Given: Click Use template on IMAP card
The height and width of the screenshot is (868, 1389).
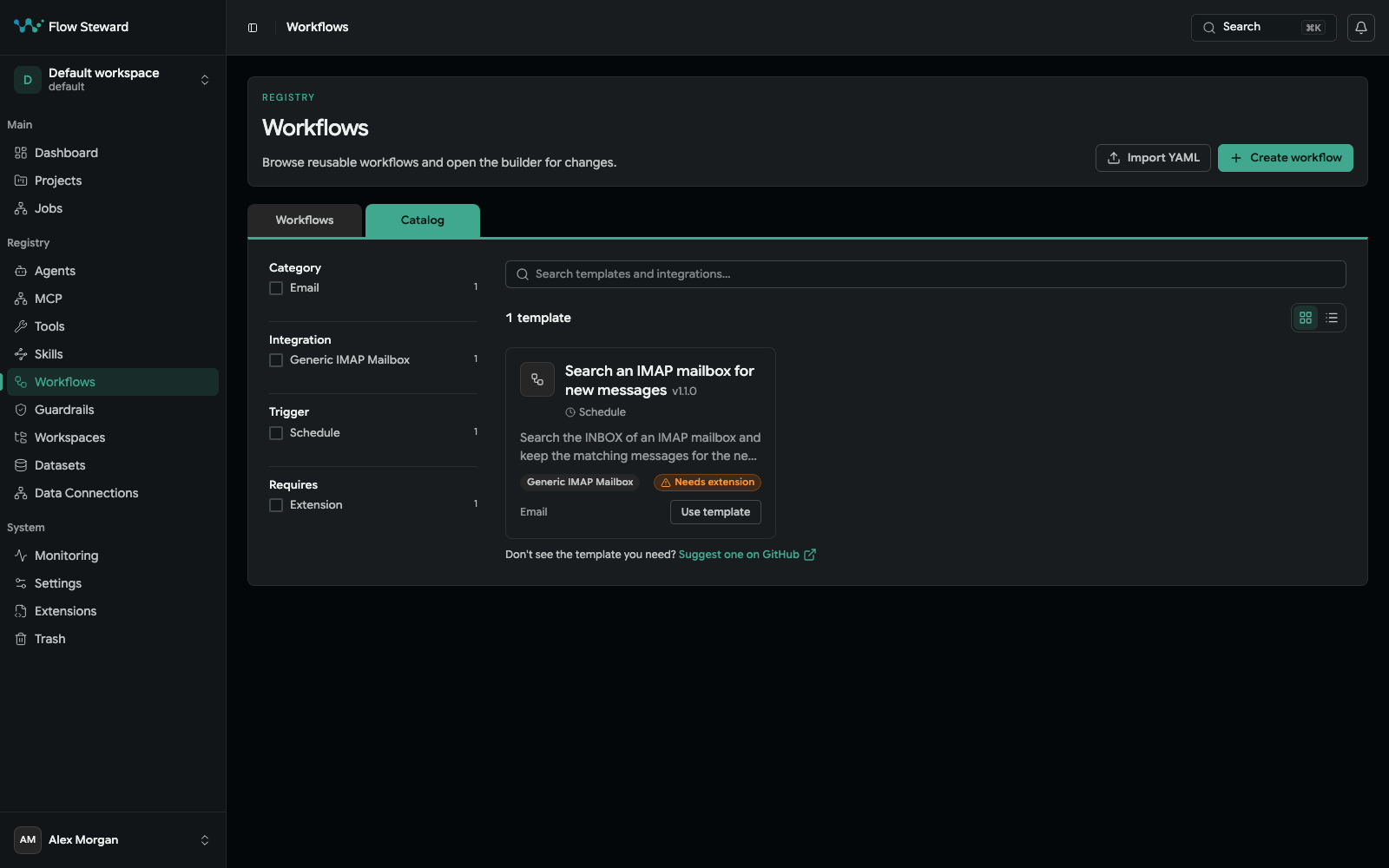Looking at the screenshot, I should pyautogui.click(x=715, y=512).
